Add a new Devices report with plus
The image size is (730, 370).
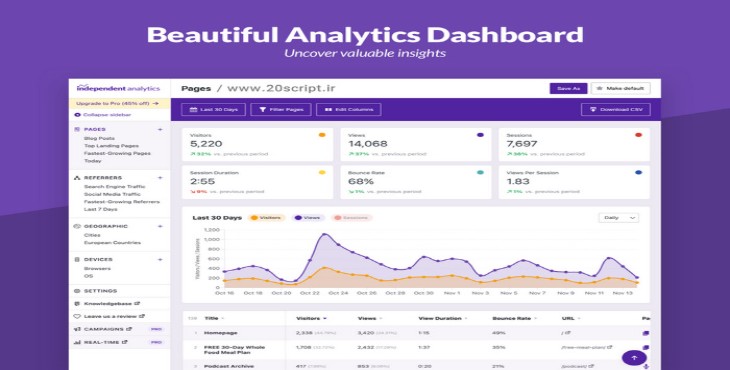pyautogui.click(x=160, y=260)
